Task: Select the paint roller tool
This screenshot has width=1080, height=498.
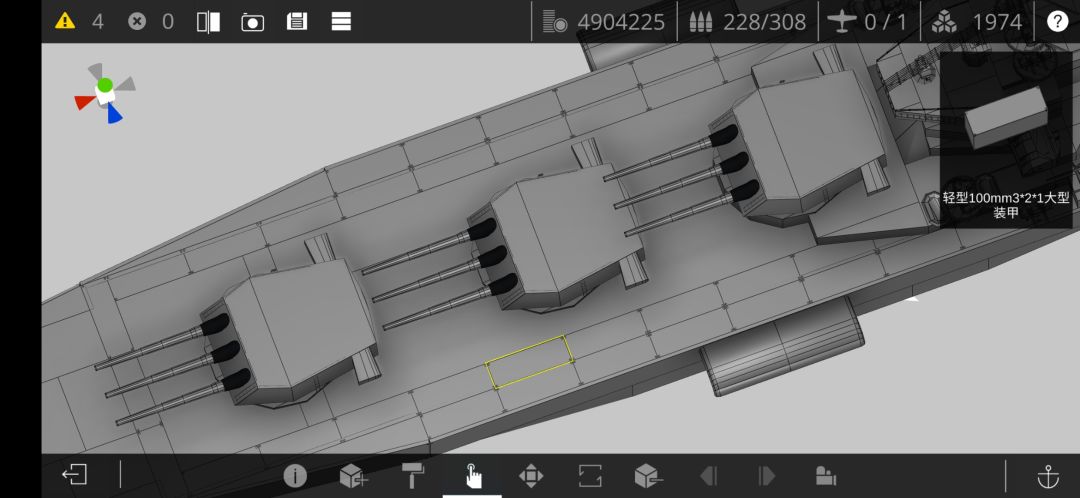Action: click(413, 476)
